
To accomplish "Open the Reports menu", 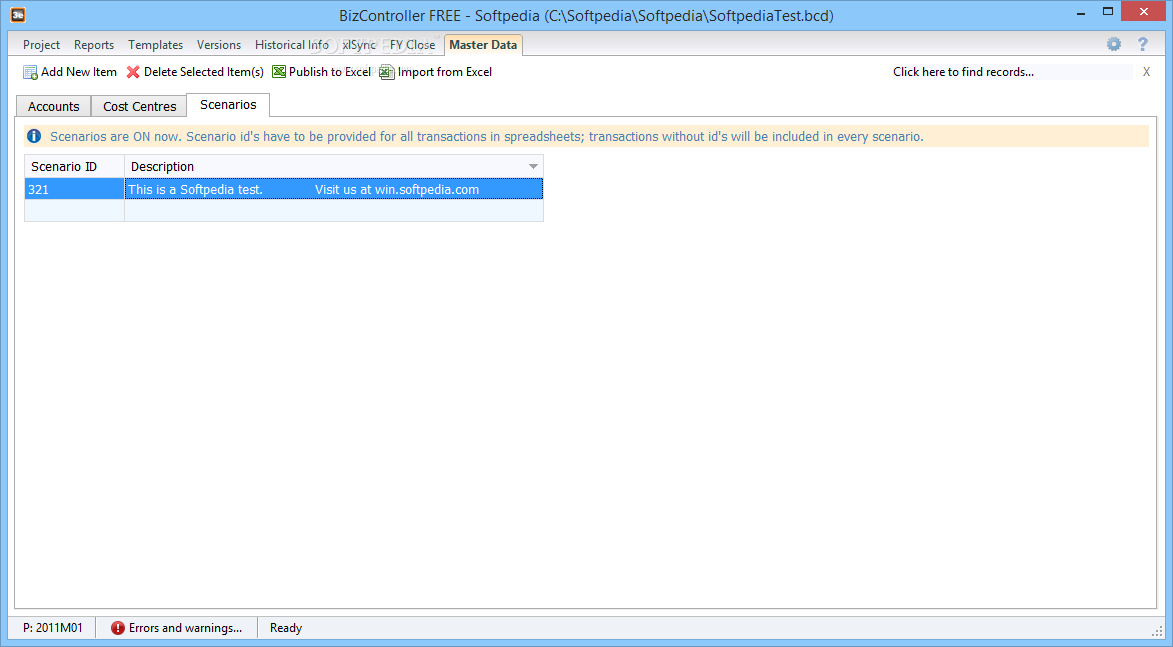I will [x=94, y=45].
